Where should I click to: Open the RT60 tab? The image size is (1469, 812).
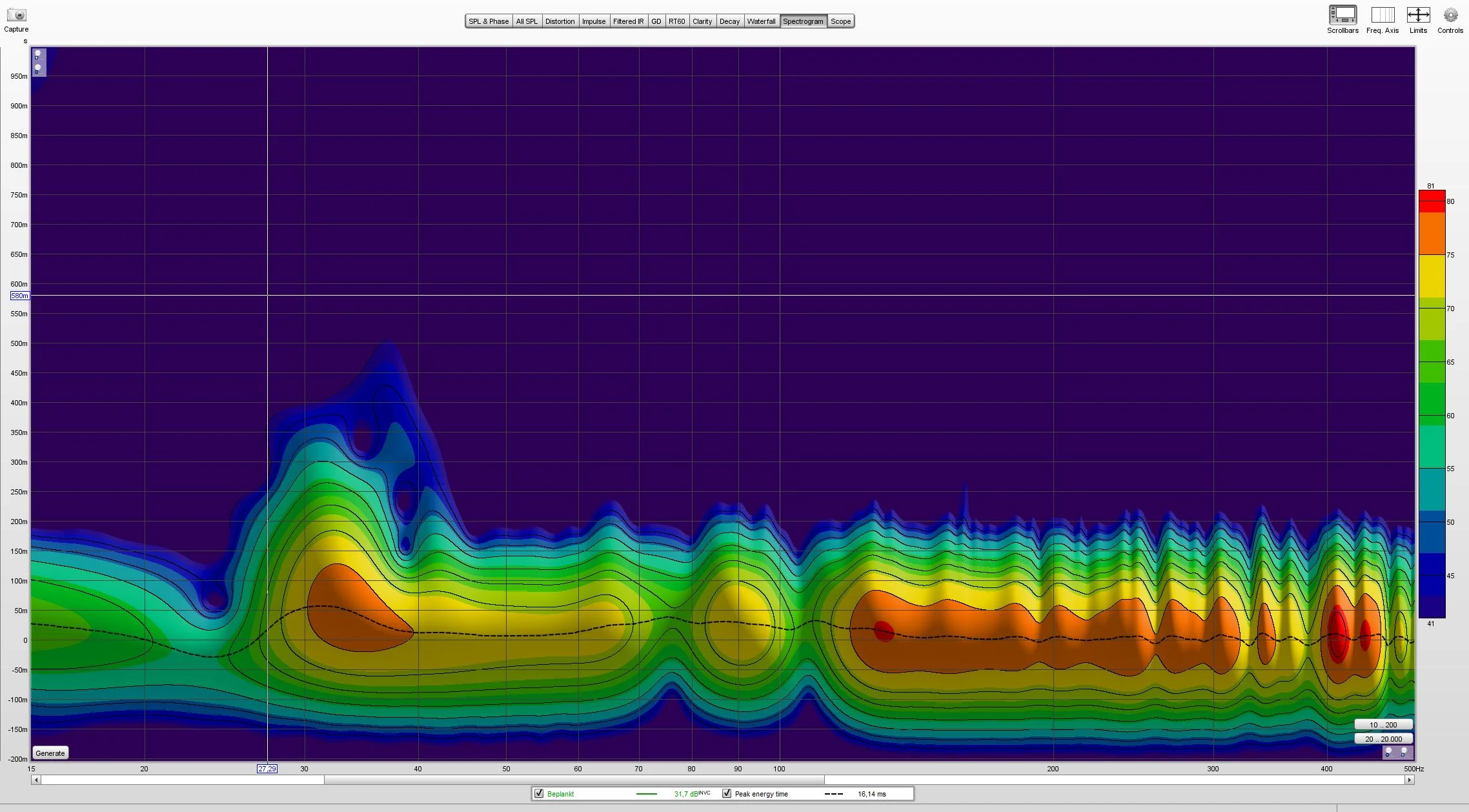677,21
